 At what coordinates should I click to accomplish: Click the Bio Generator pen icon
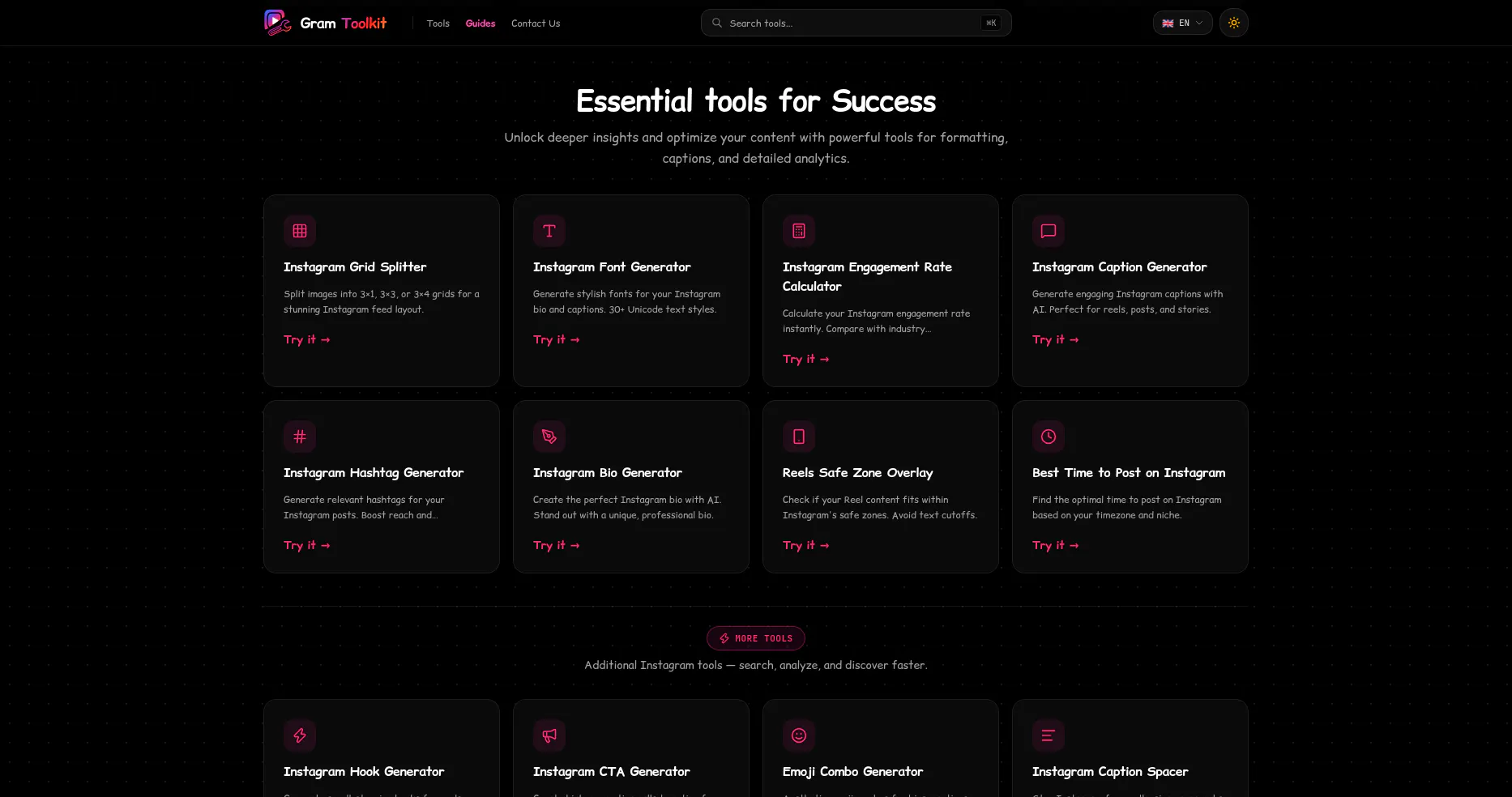pyautogui.click(x=549, y=437)
